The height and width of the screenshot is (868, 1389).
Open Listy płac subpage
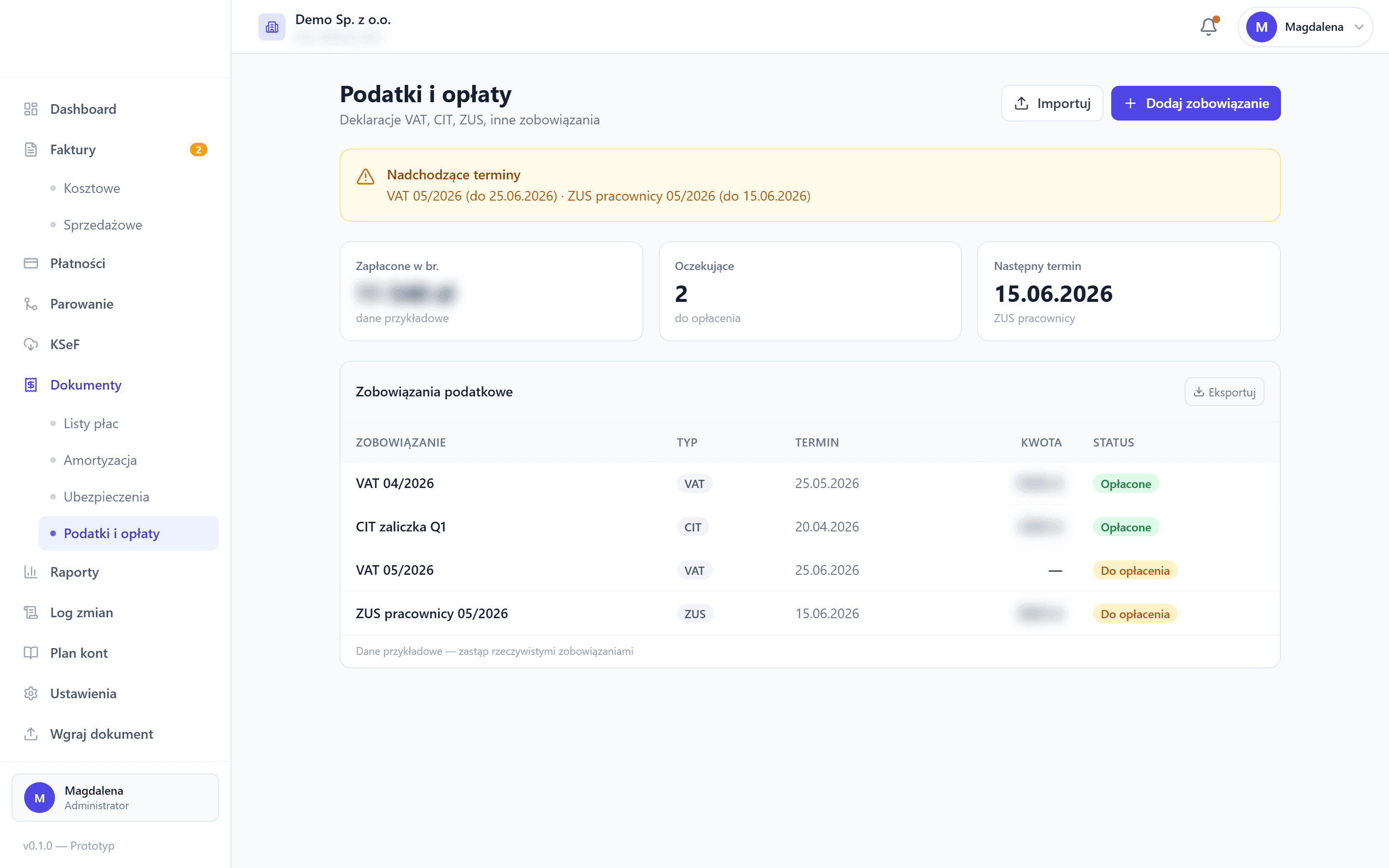(x=91, y=424)
